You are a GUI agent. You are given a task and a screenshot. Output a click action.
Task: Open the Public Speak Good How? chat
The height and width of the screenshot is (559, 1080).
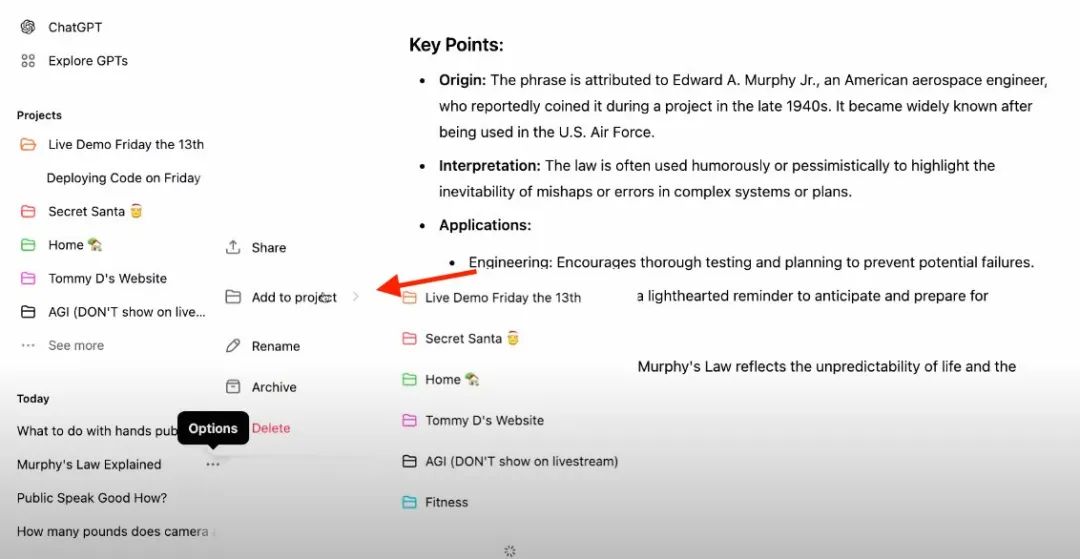(92, 498)
